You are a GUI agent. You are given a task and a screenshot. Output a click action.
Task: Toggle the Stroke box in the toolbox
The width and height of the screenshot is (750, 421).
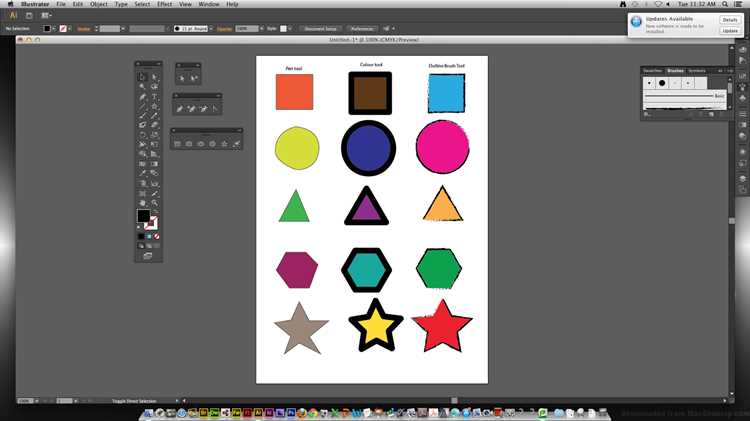pos(152,222)
